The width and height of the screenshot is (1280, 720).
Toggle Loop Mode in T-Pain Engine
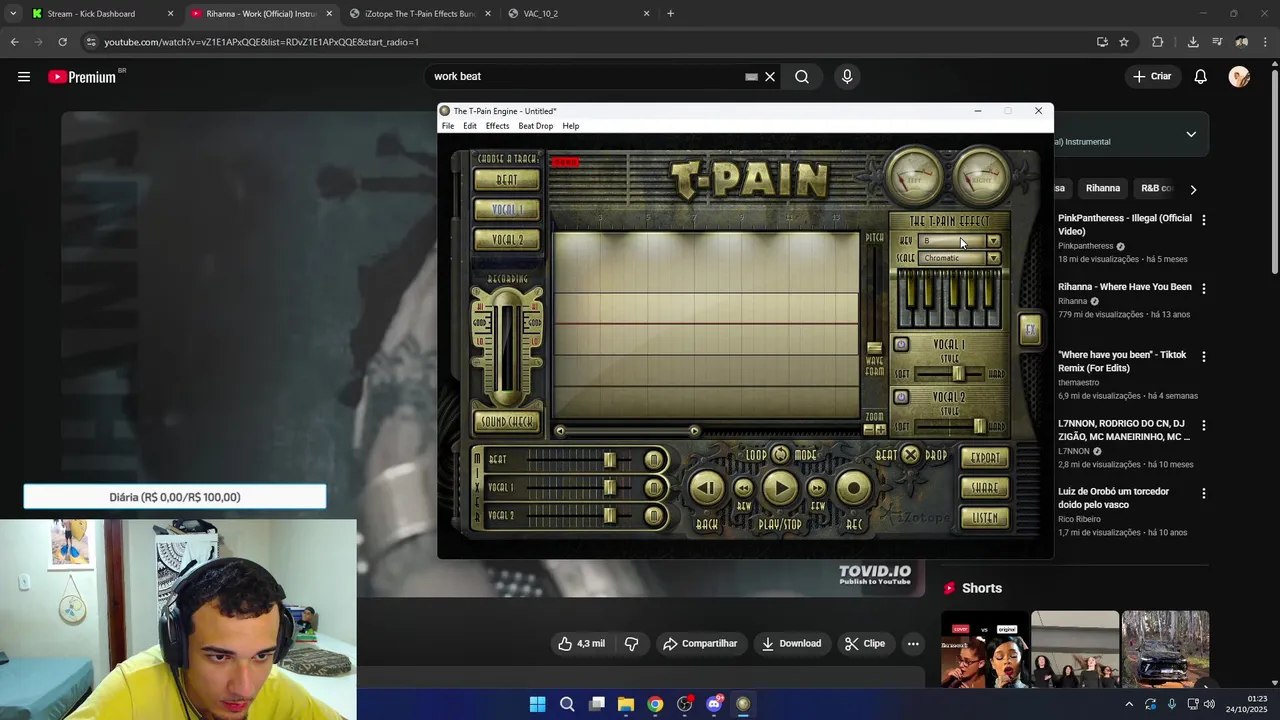[x=780, y=455]
